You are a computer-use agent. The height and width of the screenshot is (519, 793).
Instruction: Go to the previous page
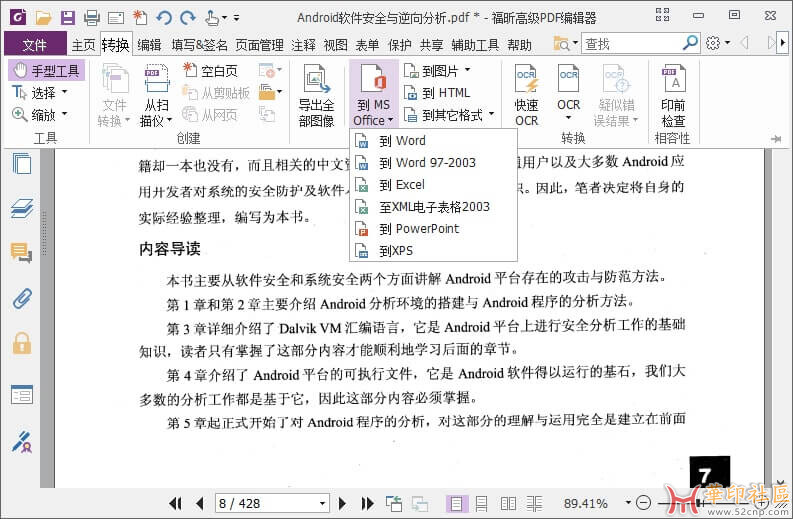(x=200, y=503)
